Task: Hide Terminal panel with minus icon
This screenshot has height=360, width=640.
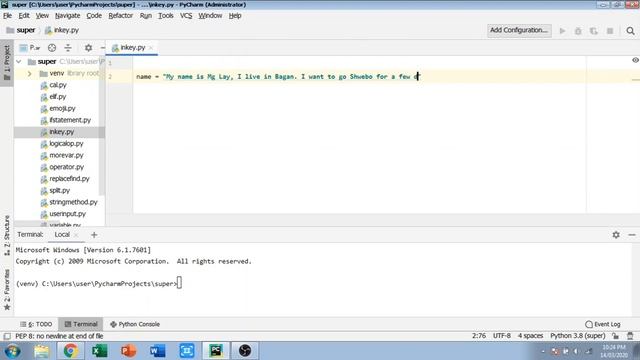Action: coord(632,235)
